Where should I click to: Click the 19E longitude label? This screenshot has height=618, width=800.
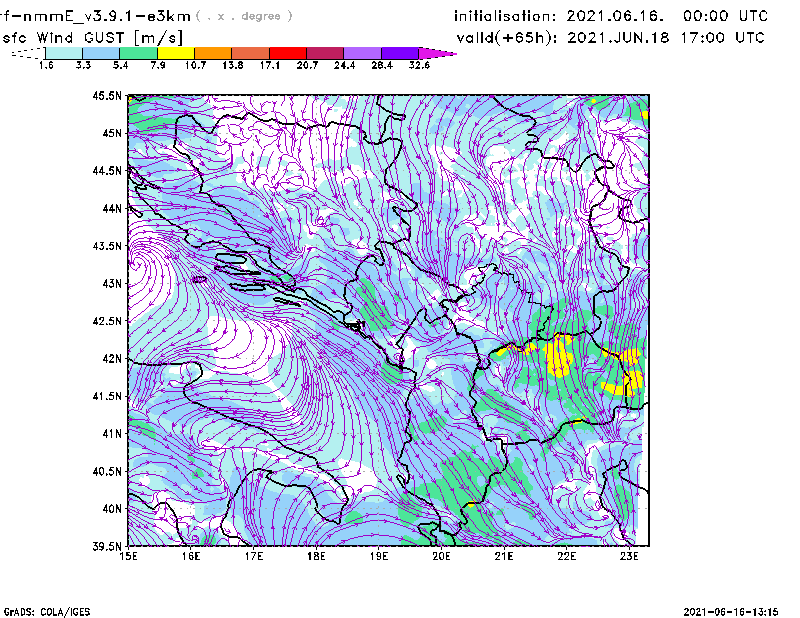(379, 556)
